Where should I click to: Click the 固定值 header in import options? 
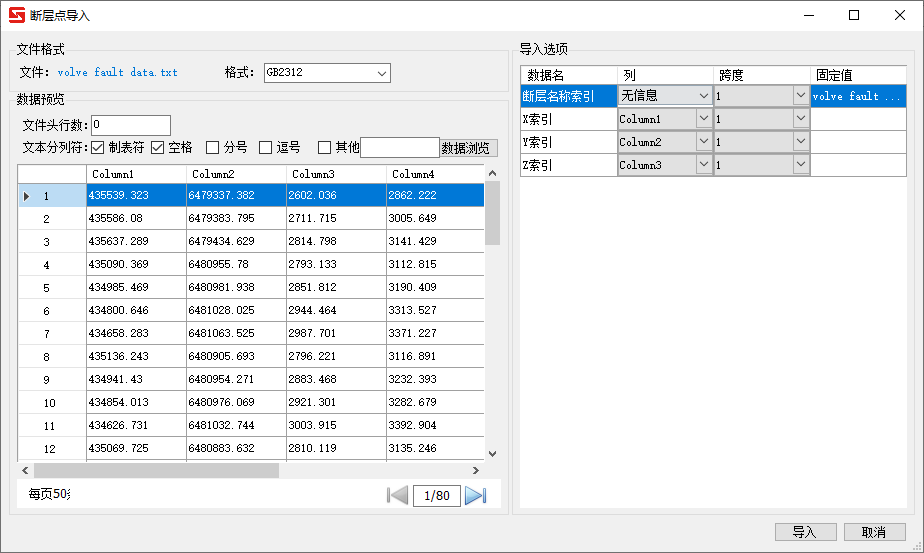click(x=859, y=75)
